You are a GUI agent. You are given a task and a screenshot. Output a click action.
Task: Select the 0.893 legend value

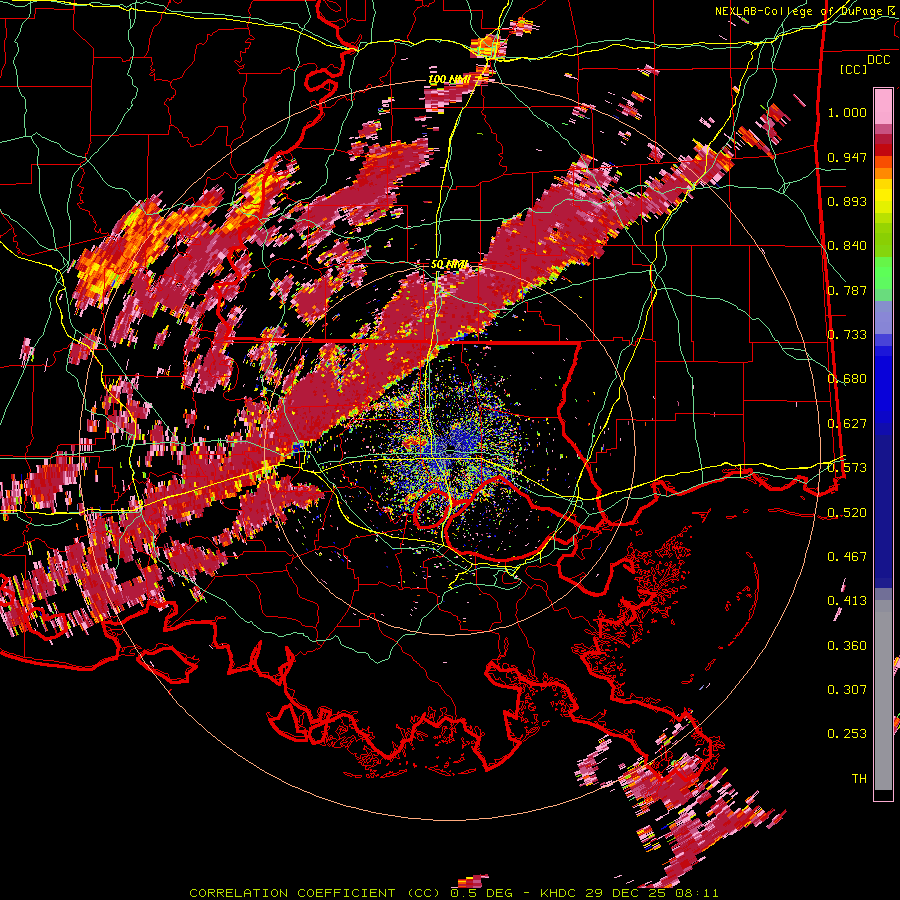pos(847,201)
